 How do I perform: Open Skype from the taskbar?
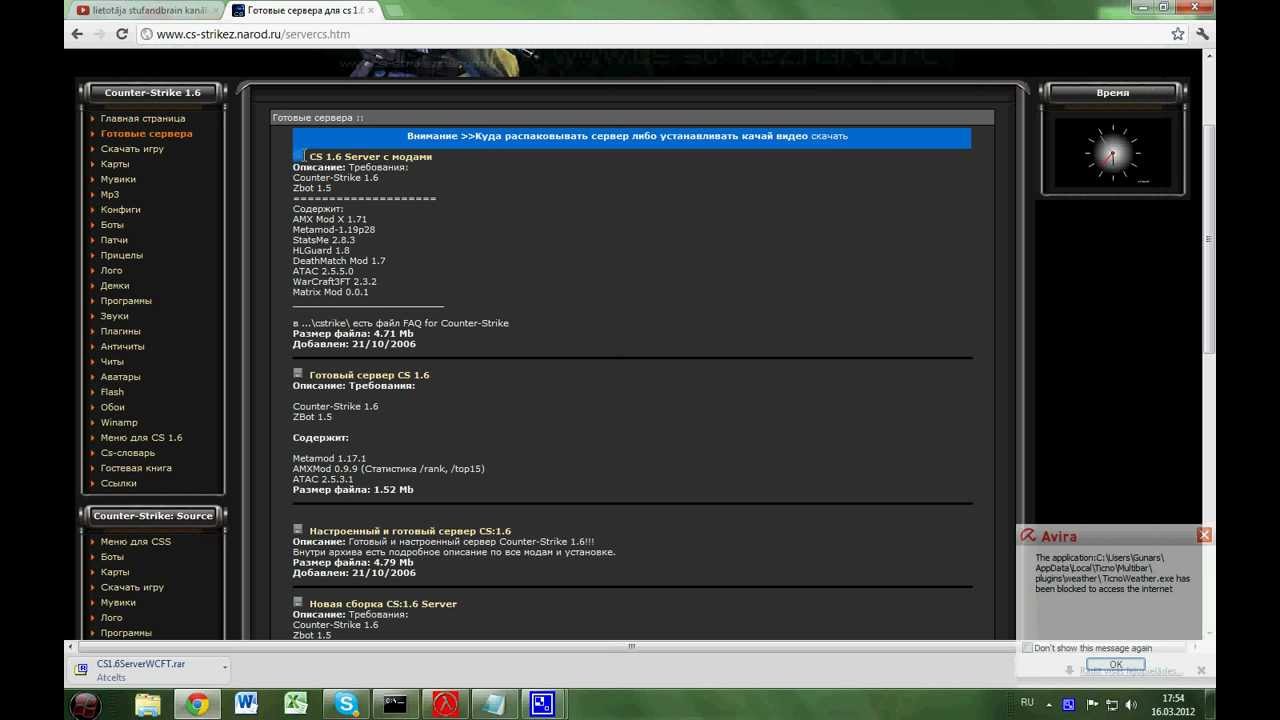click(x=346, y=704)
